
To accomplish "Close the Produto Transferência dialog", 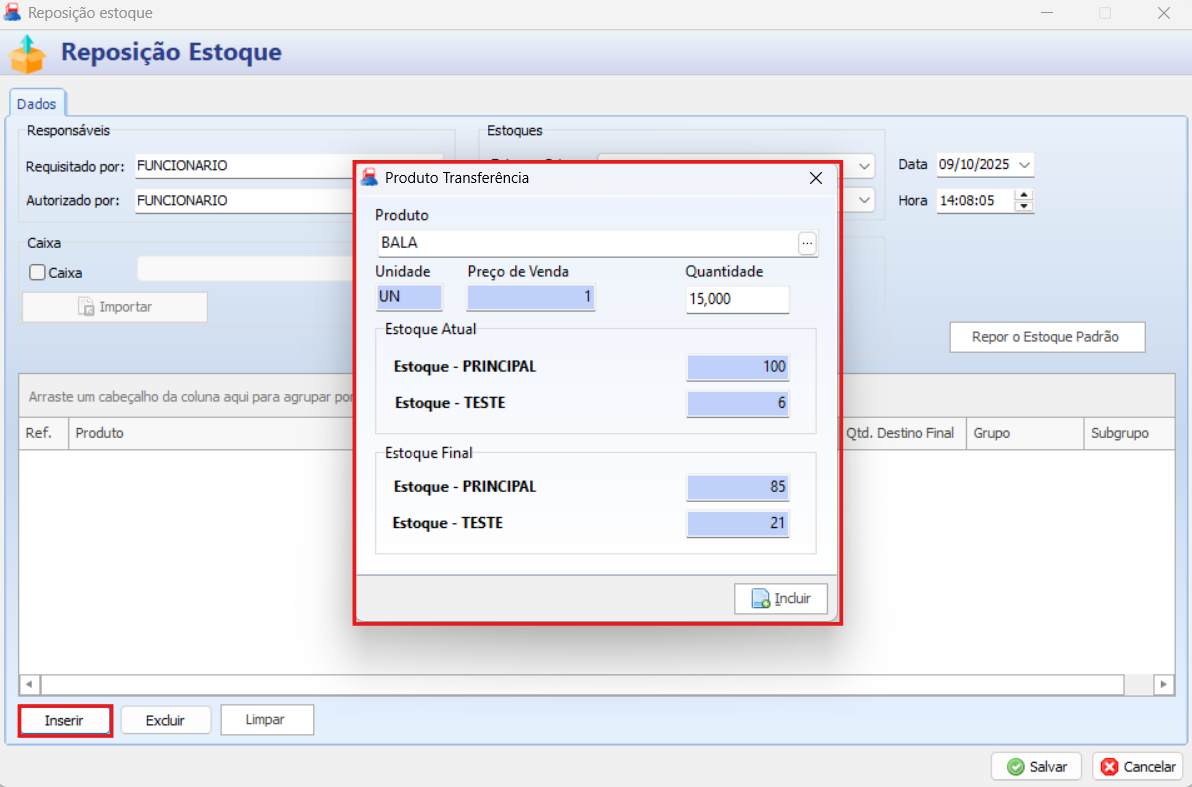I will click(x=815, y=178).
